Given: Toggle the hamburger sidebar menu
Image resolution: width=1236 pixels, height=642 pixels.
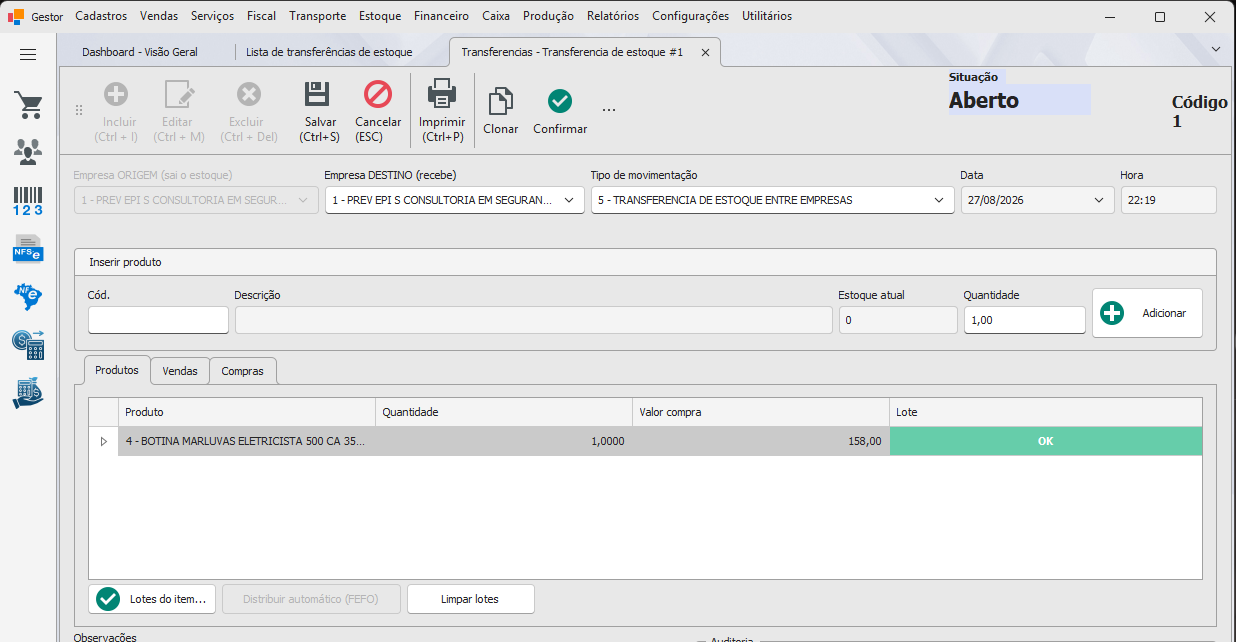Looking at the screenshot, I should pos(28,55).
